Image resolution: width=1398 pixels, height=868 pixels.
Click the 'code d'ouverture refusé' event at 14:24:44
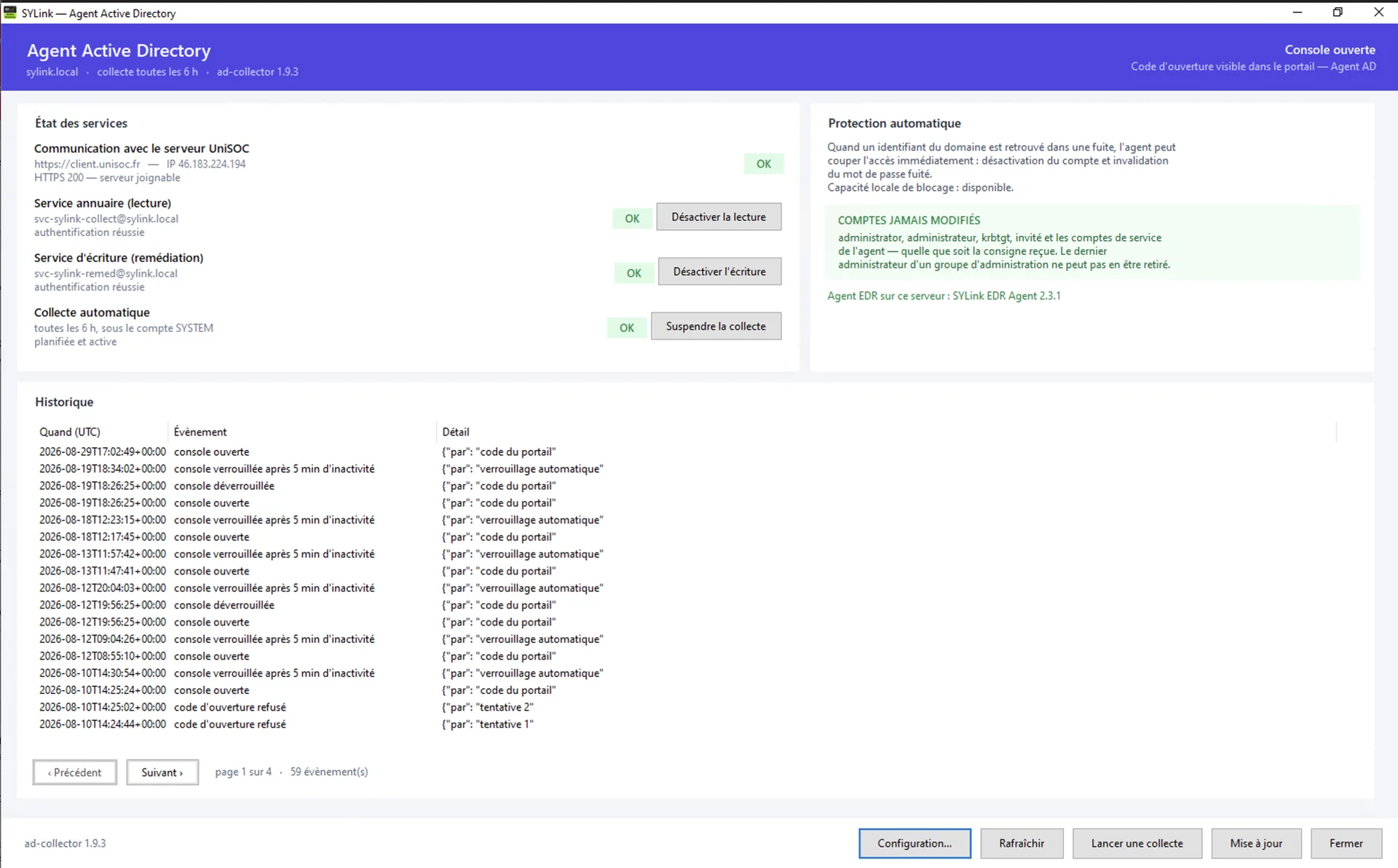click(230, 725)
